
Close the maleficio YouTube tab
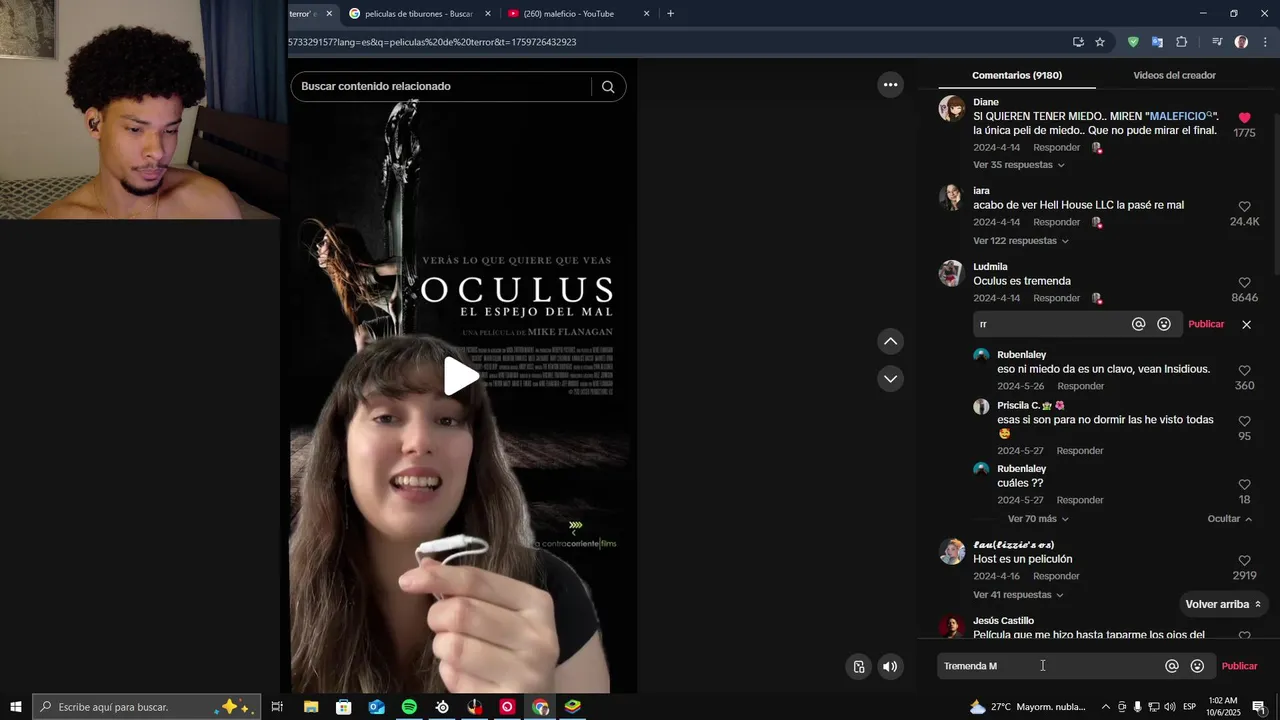[646, 14]
